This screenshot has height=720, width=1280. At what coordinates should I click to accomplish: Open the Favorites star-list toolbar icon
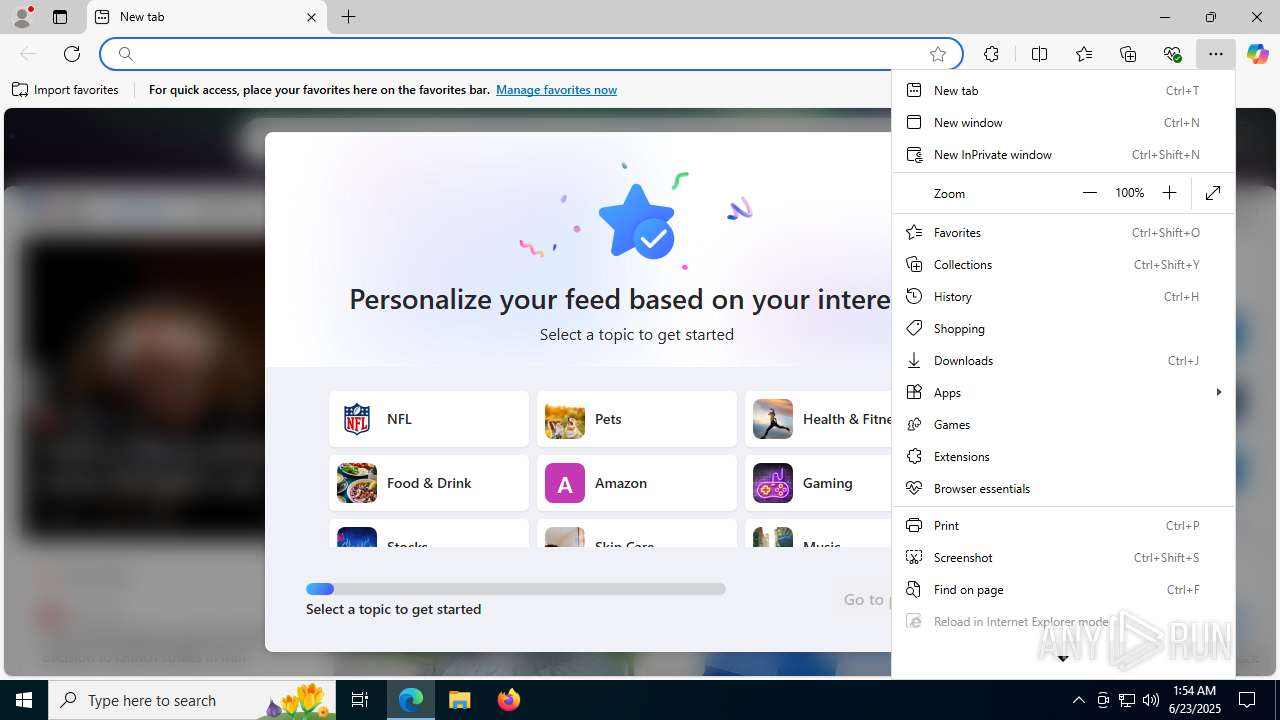coord(1084,54)
